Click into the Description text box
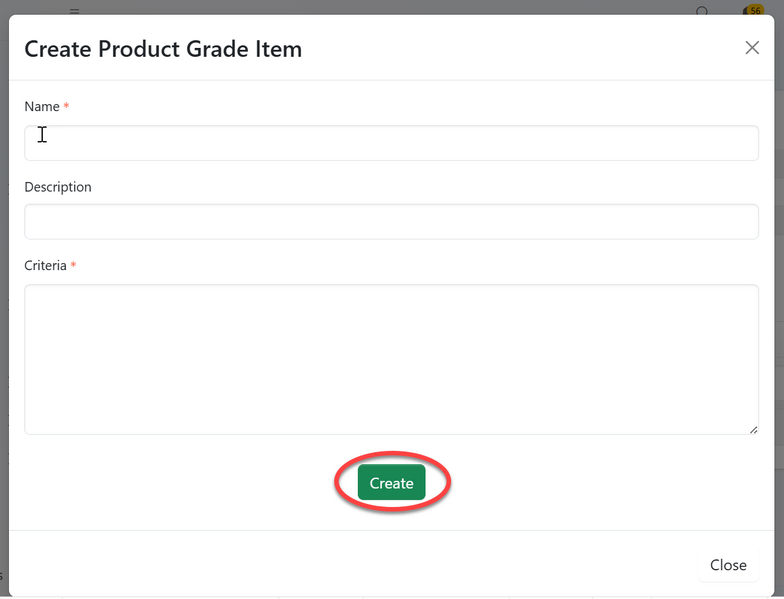This screenshot has height=599, width=784. 391,222
